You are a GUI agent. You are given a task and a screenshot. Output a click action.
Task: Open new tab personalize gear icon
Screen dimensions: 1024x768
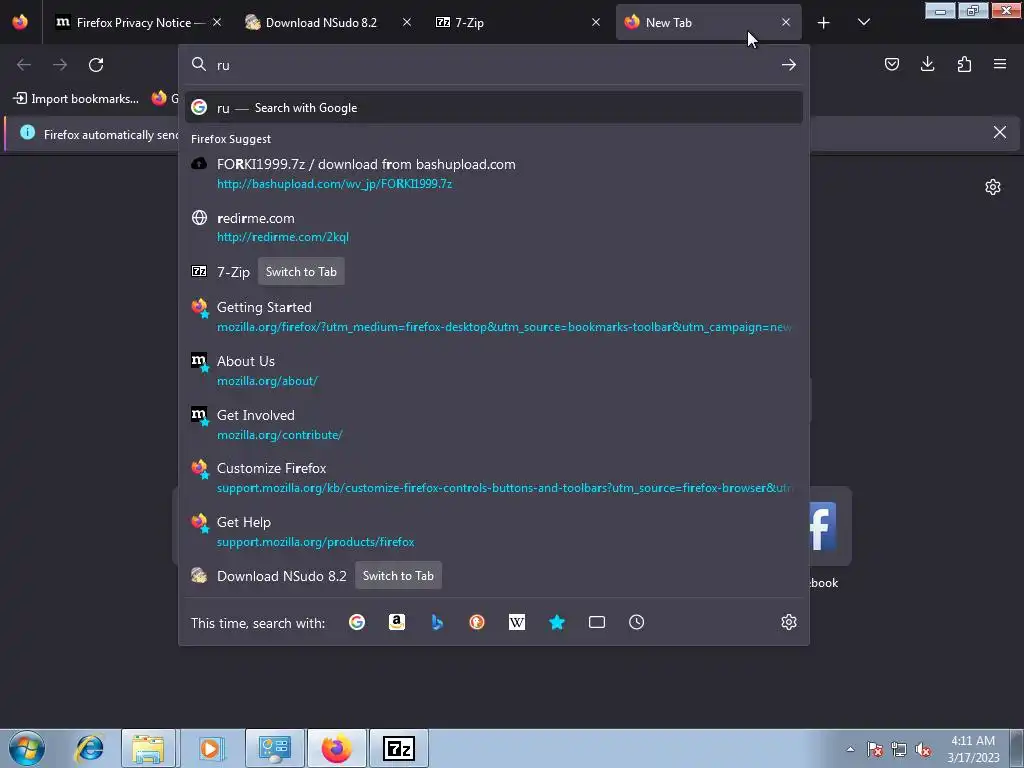pyautogui.click(x=993, y=187)
